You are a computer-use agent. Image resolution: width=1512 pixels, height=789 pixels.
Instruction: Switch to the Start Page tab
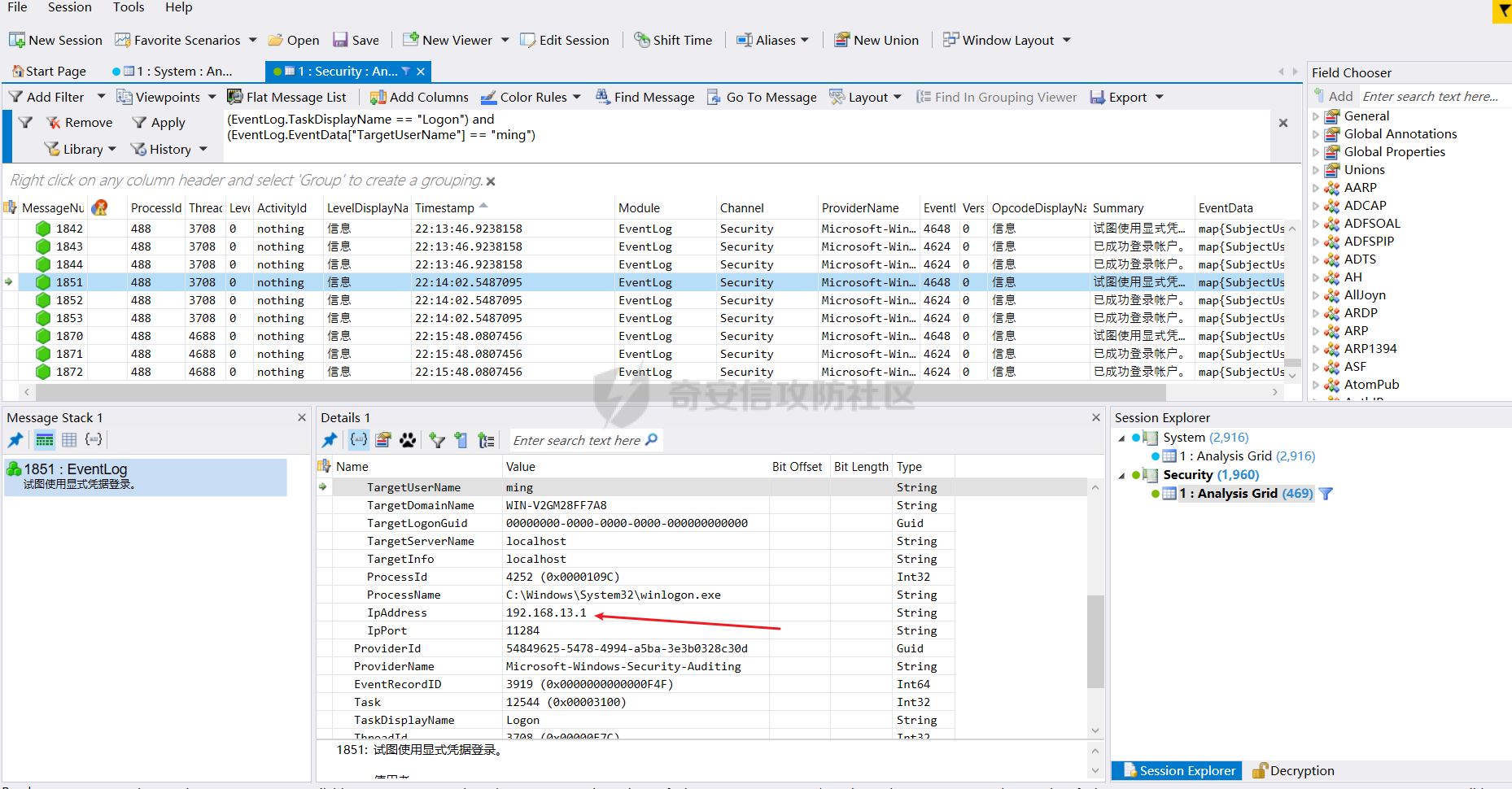click(49, 72)
